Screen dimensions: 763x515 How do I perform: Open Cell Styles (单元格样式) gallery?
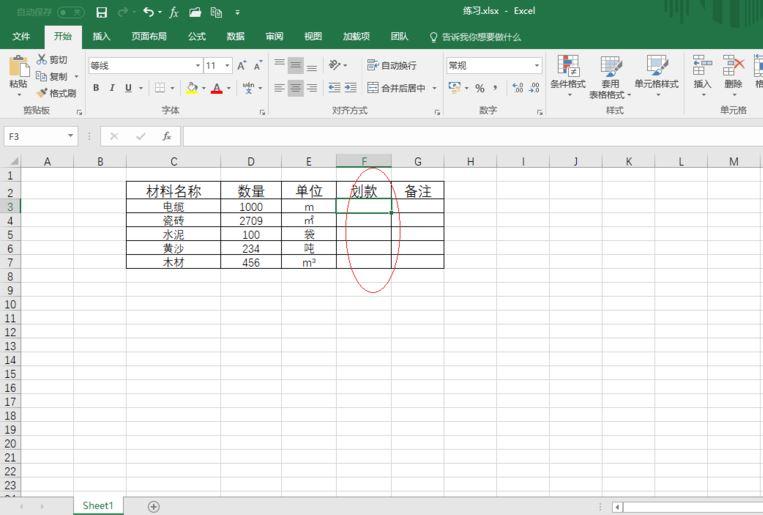click(x=656, y=75)
